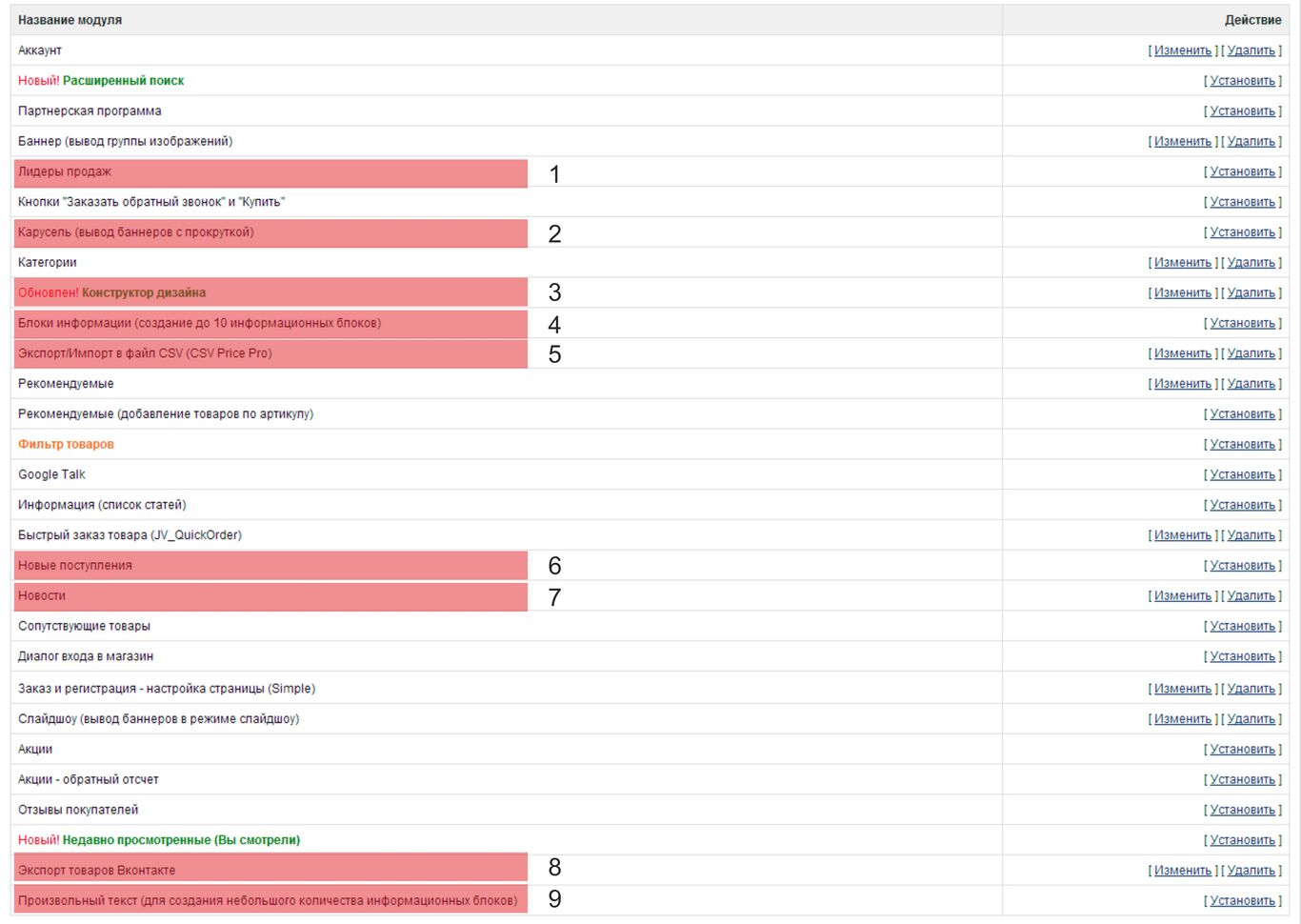The image size is (1301, 924).
Task: Delete the Аккаунт module via Удалить
Action: coord(1251,50)
